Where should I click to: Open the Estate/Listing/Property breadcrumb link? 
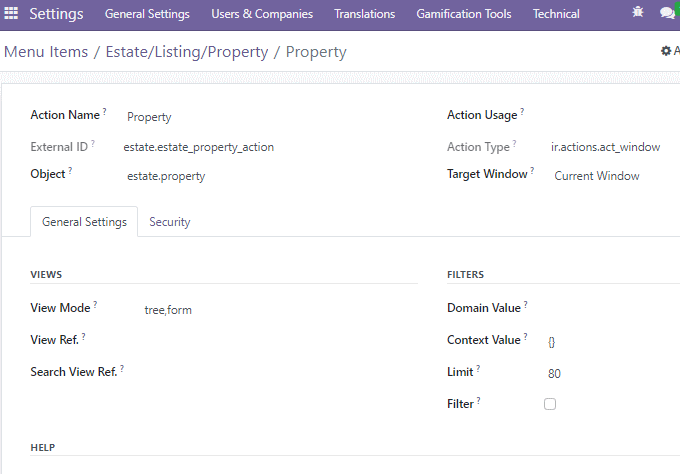pos(187,52)
